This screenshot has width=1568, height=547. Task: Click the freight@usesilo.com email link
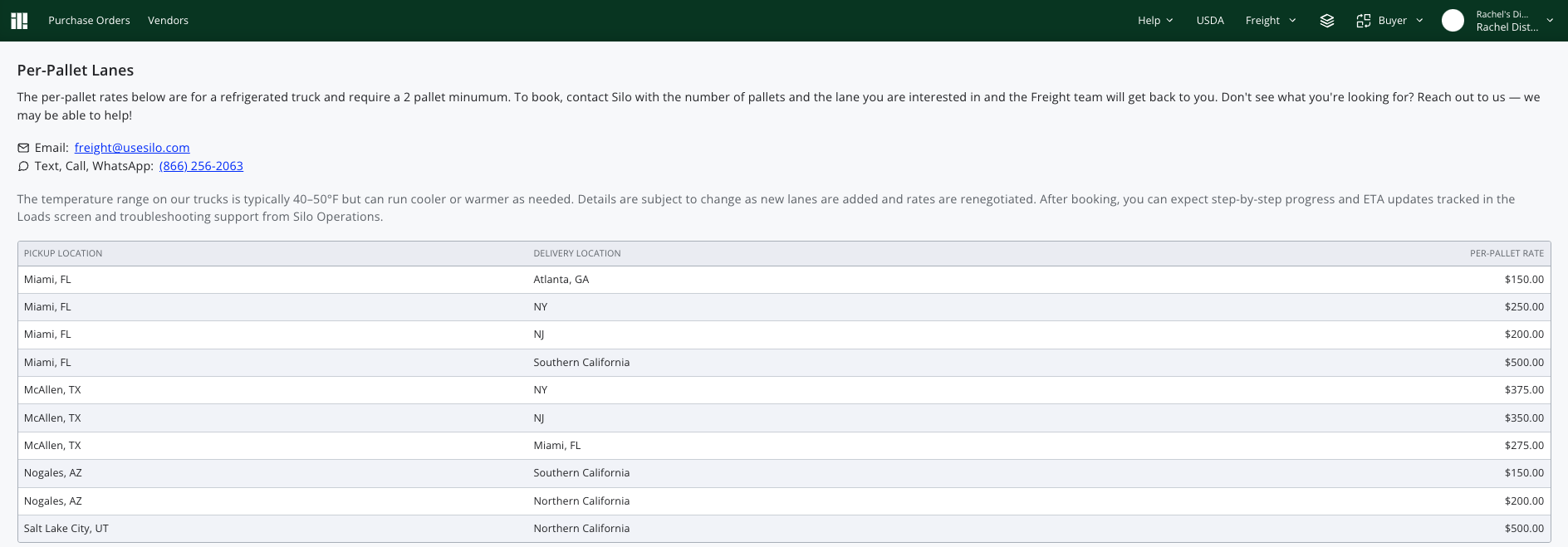pos(132,148)
